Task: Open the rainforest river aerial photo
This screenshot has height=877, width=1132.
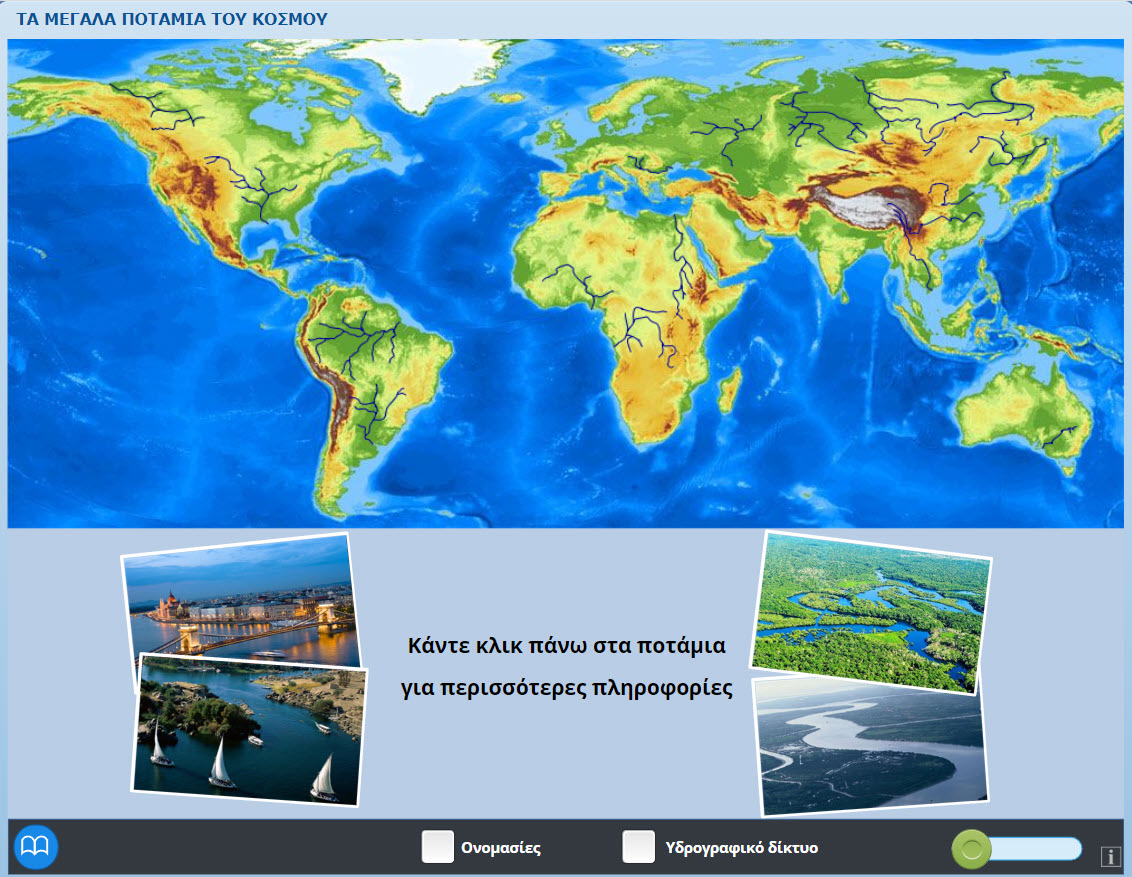Action: [x=871, y=614]
